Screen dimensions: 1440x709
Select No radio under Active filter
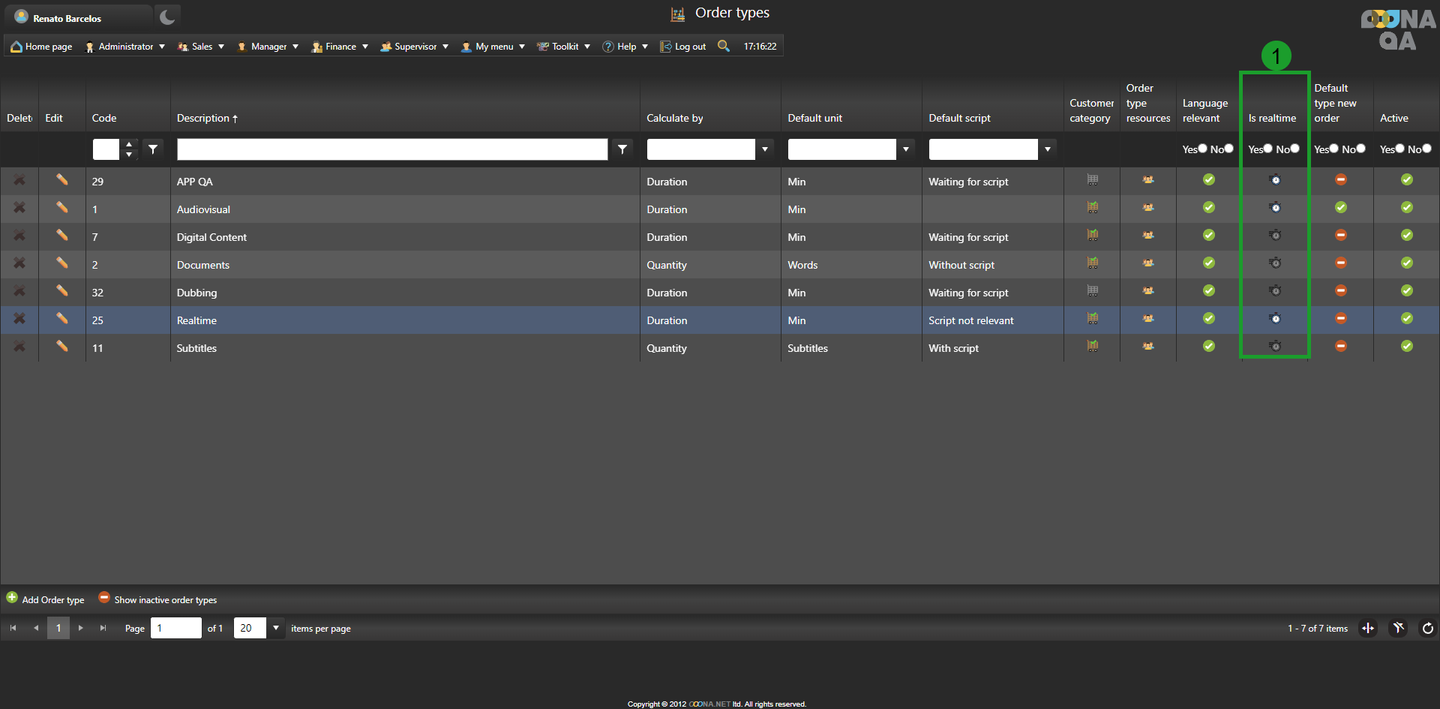(x=1427, y=149)
